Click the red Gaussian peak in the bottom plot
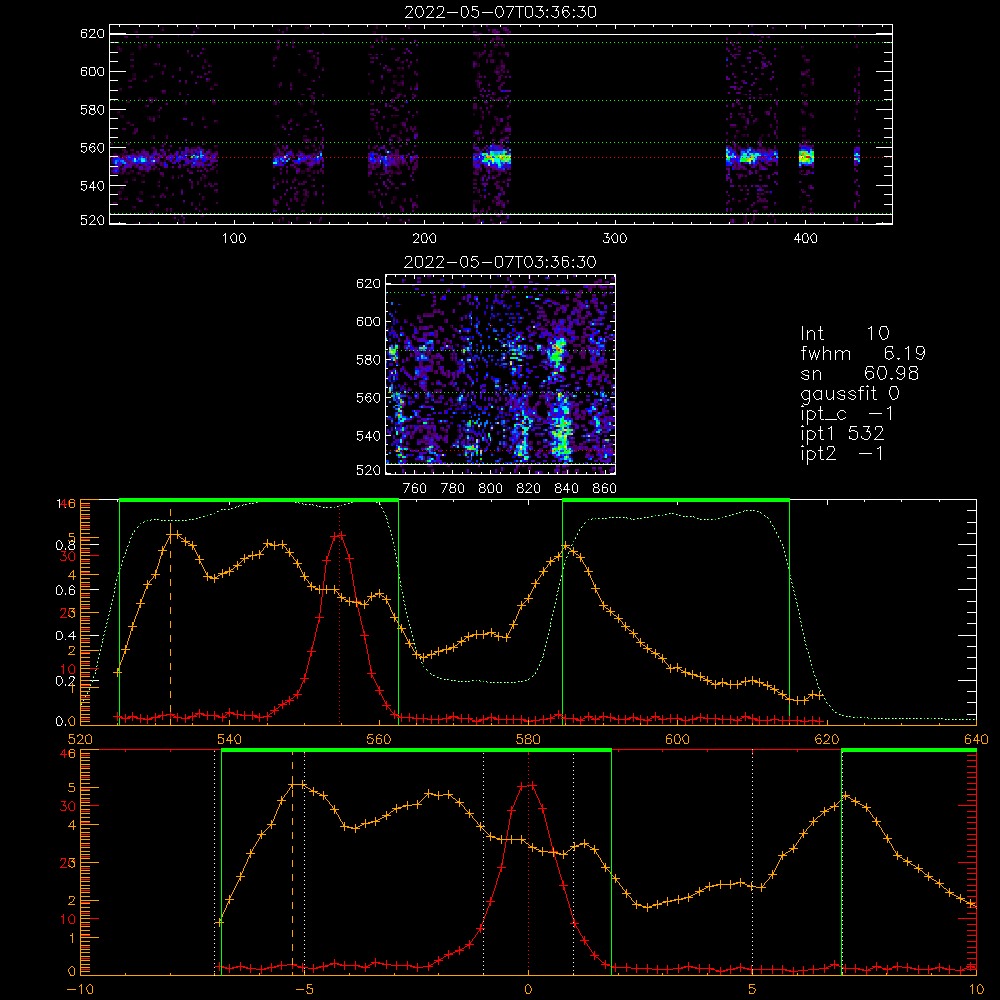This screenshot has width=1000, height=1000. [528, 786]
